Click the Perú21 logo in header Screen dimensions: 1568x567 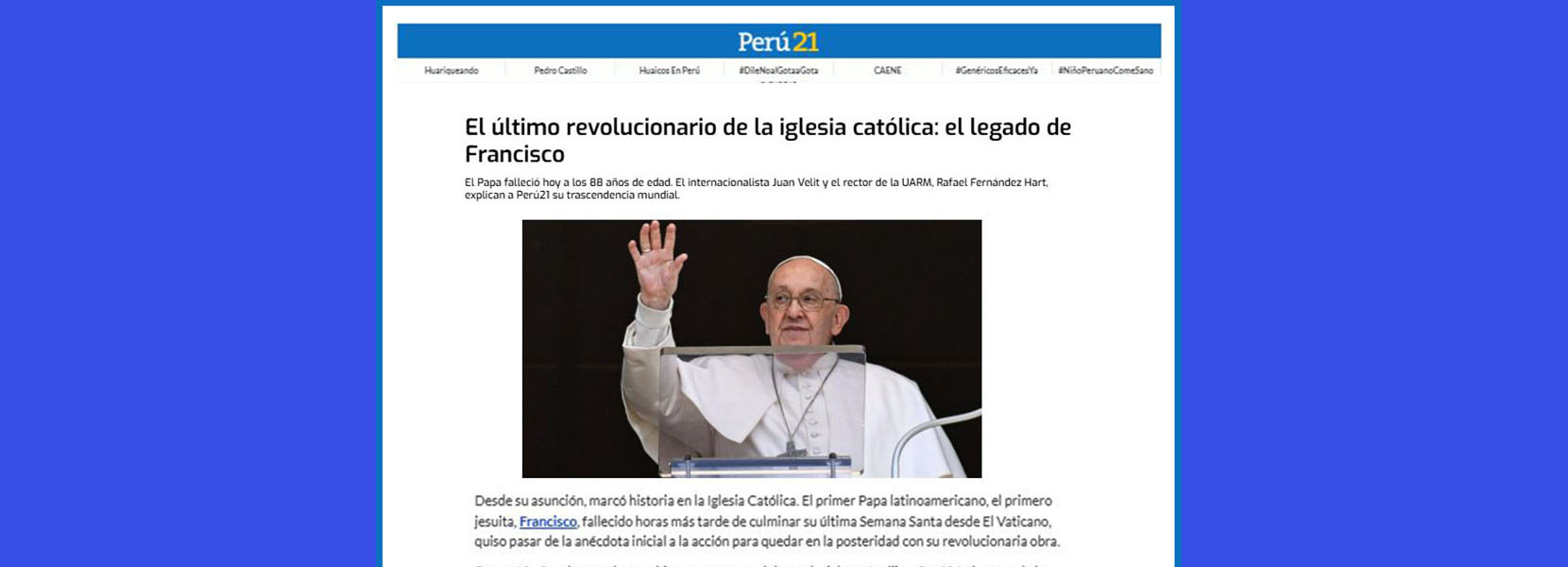tap(778, 42)
